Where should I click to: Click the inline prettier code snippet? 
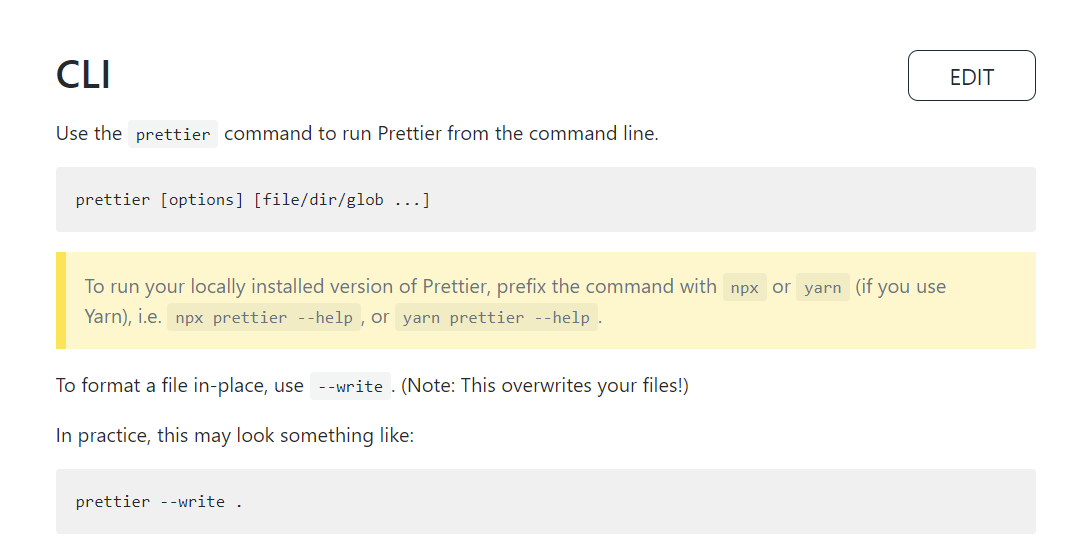173,134
